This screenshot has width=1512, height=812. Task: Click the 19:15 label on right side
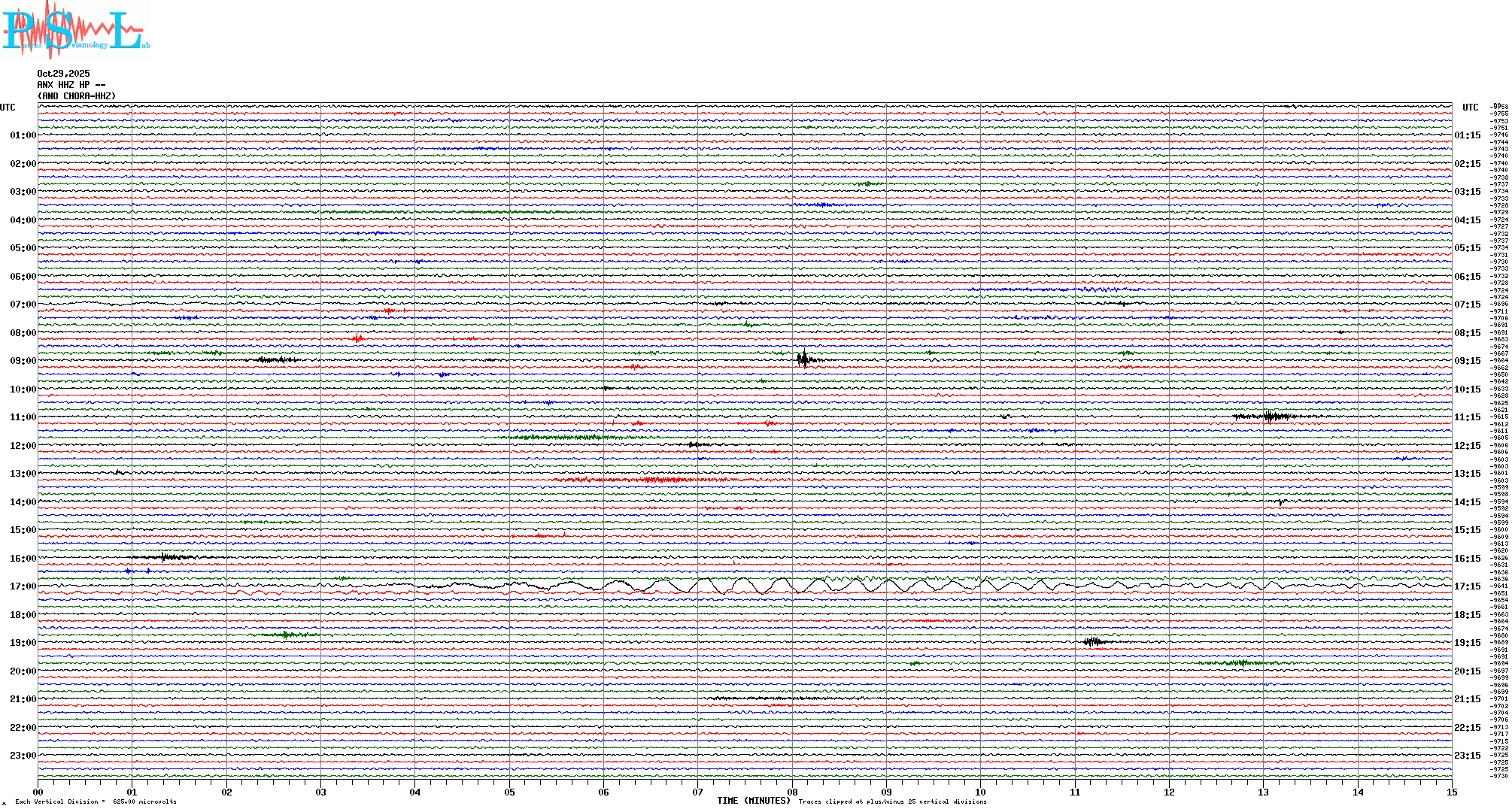click(1467, 643)
